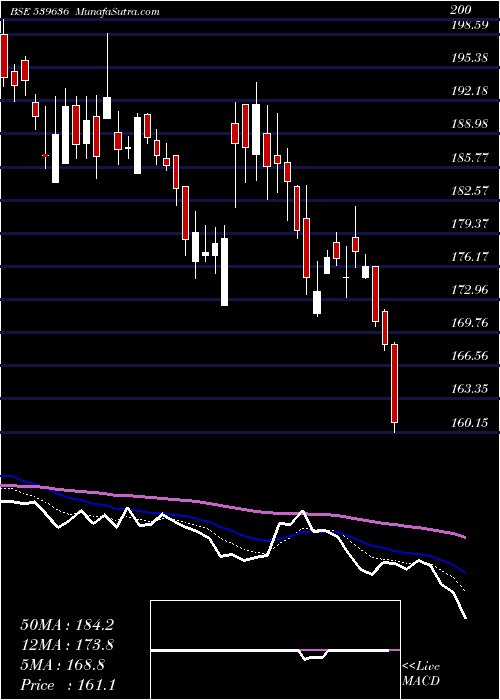Click inside the MACD histogram panel
The height and width of the screenshot is (700, 500).
pos(275,650)
